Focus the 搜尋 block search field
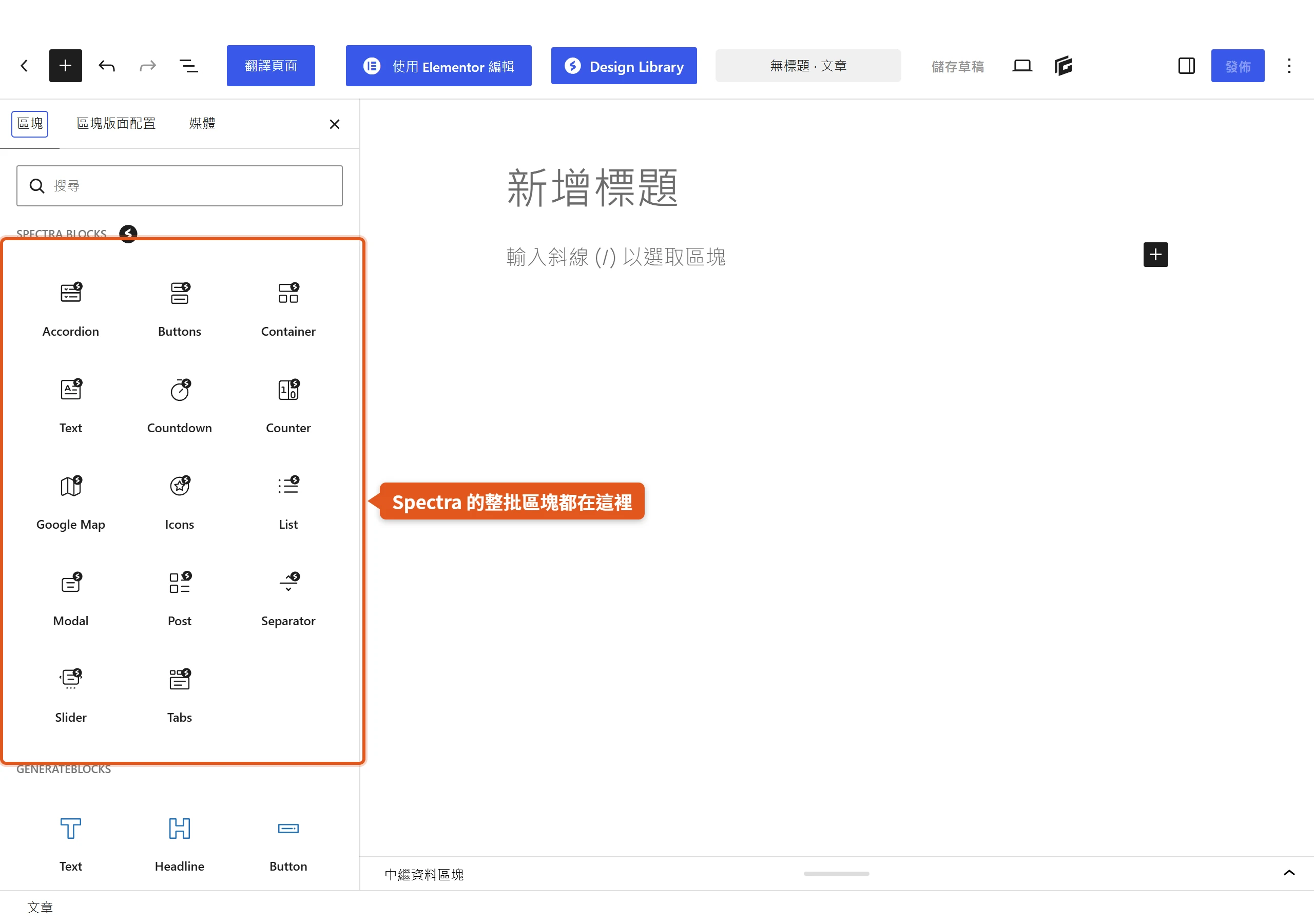Screen dimensions: 1314x924 [180, 185]
